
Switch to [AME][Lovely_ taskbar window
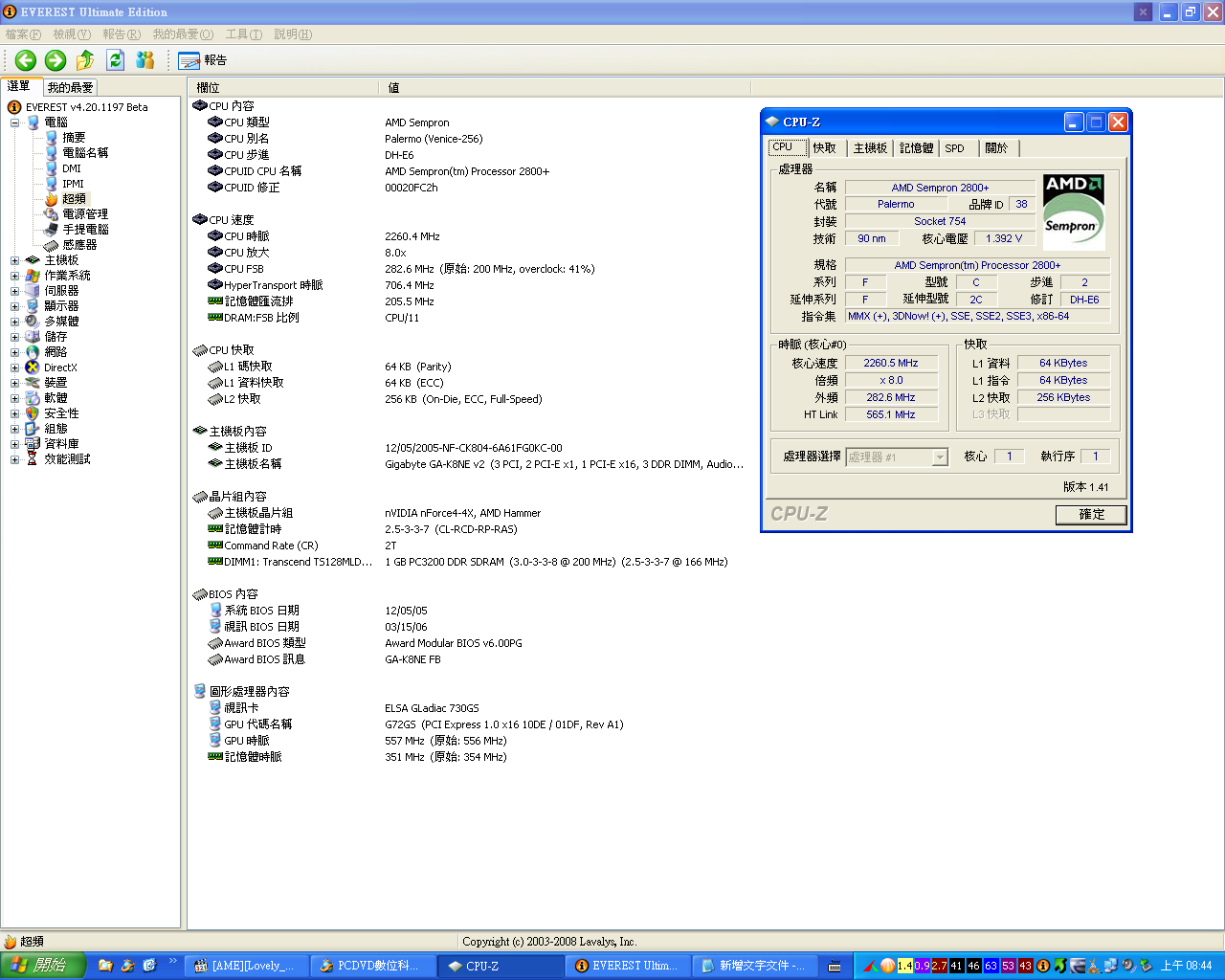tap(247, 966)
